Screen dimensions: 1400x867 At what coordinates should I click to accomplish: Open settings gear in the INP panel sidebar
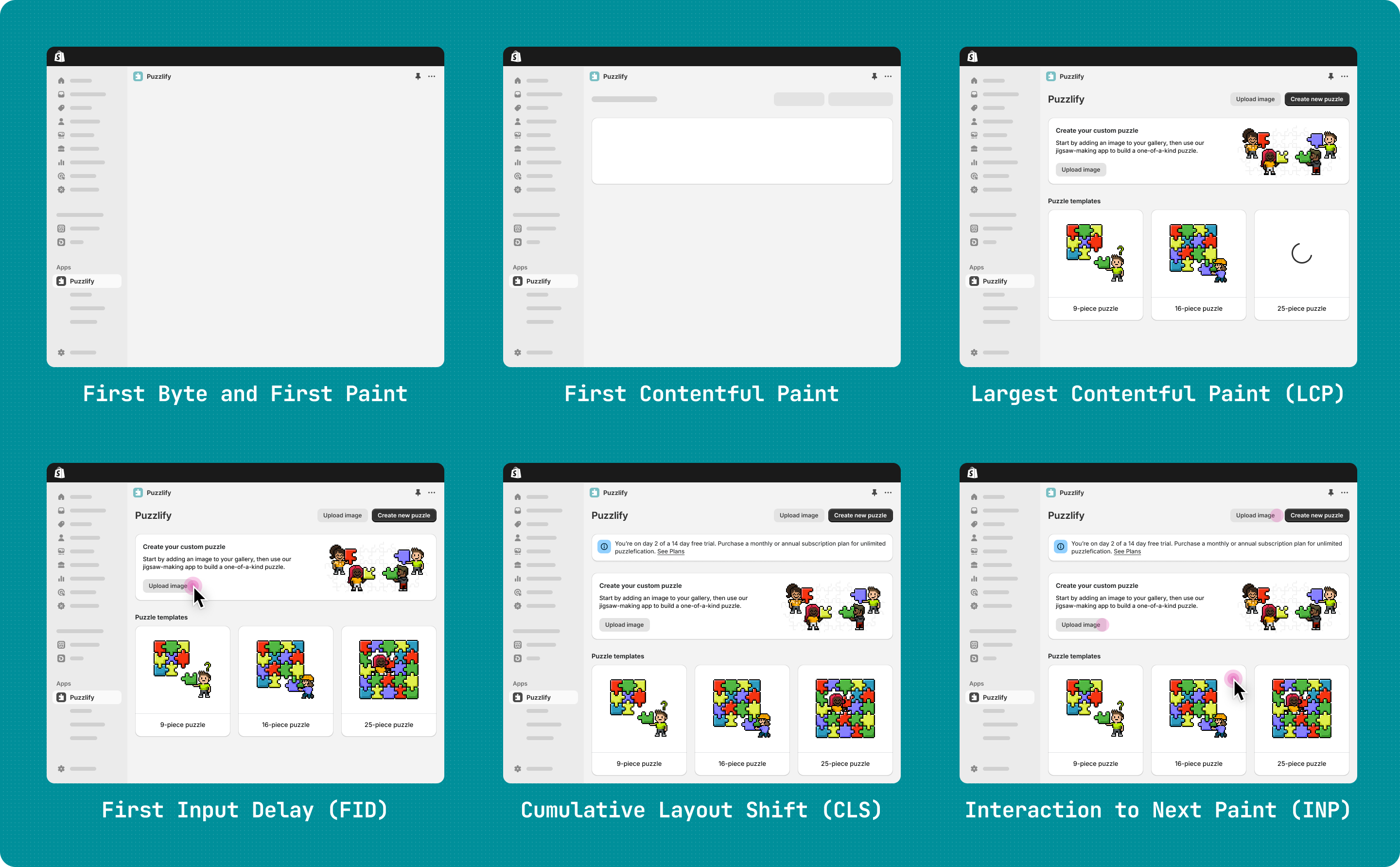(x=974, y=768)
